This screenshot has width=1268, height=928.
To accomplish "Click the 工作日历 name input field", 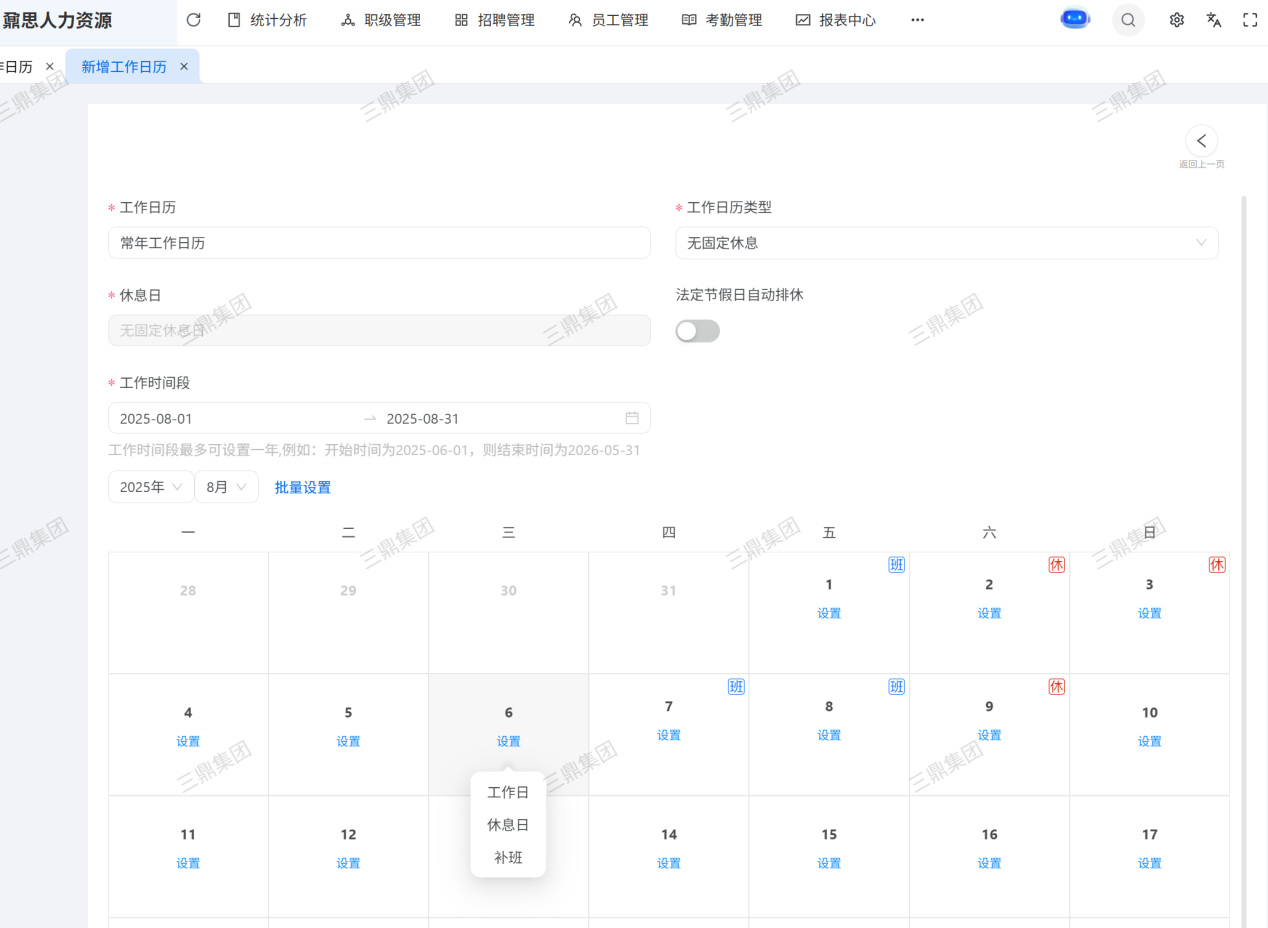I will point(379,243).
